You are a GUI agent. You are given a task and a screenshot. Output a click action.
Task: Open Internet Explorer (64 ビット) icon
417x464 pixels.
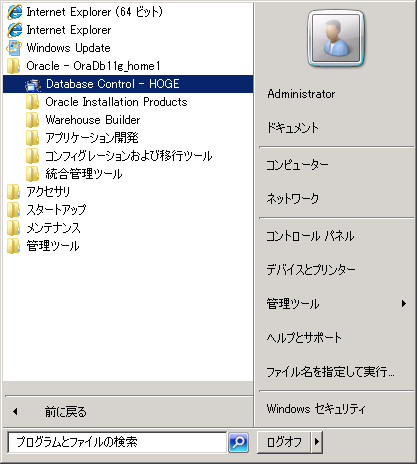point(14,12)
